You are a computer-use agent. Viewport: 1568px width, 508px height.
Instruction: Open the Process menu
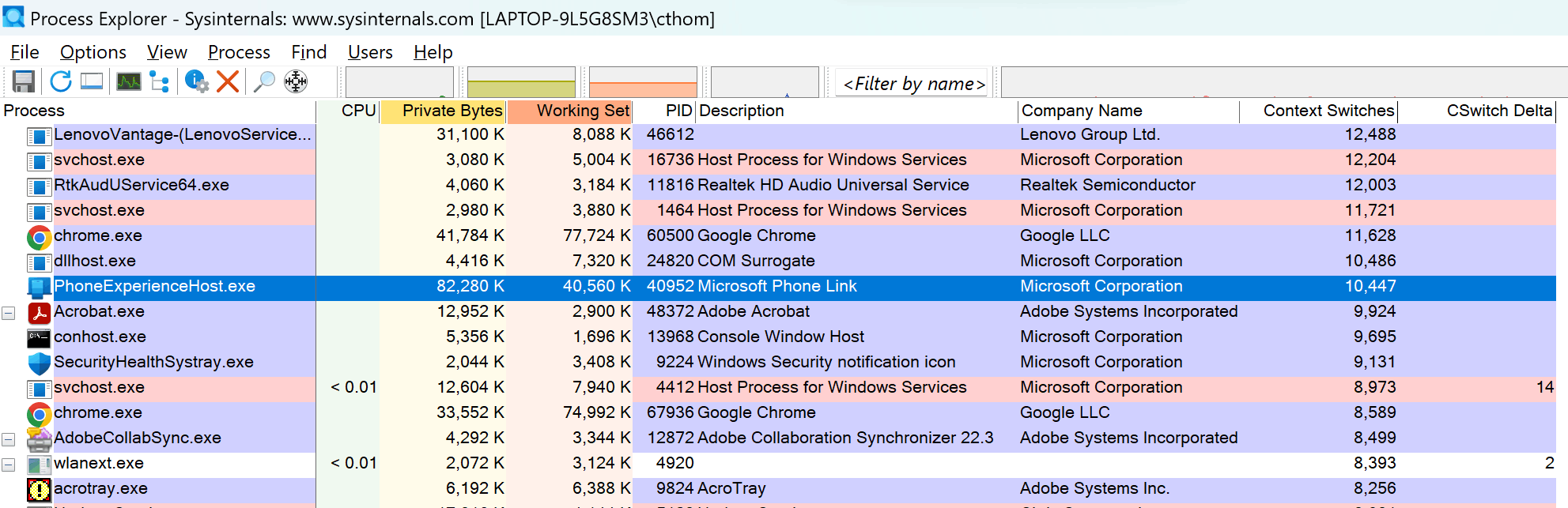[x=239, y=52]
